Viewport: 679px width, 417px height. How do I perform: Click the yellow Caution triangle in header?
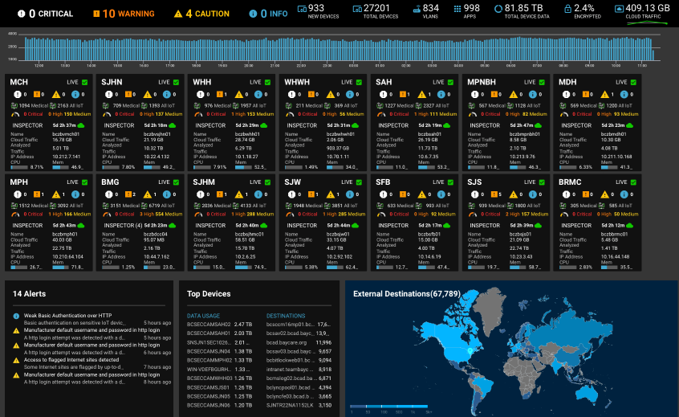(x=176, y=13)
